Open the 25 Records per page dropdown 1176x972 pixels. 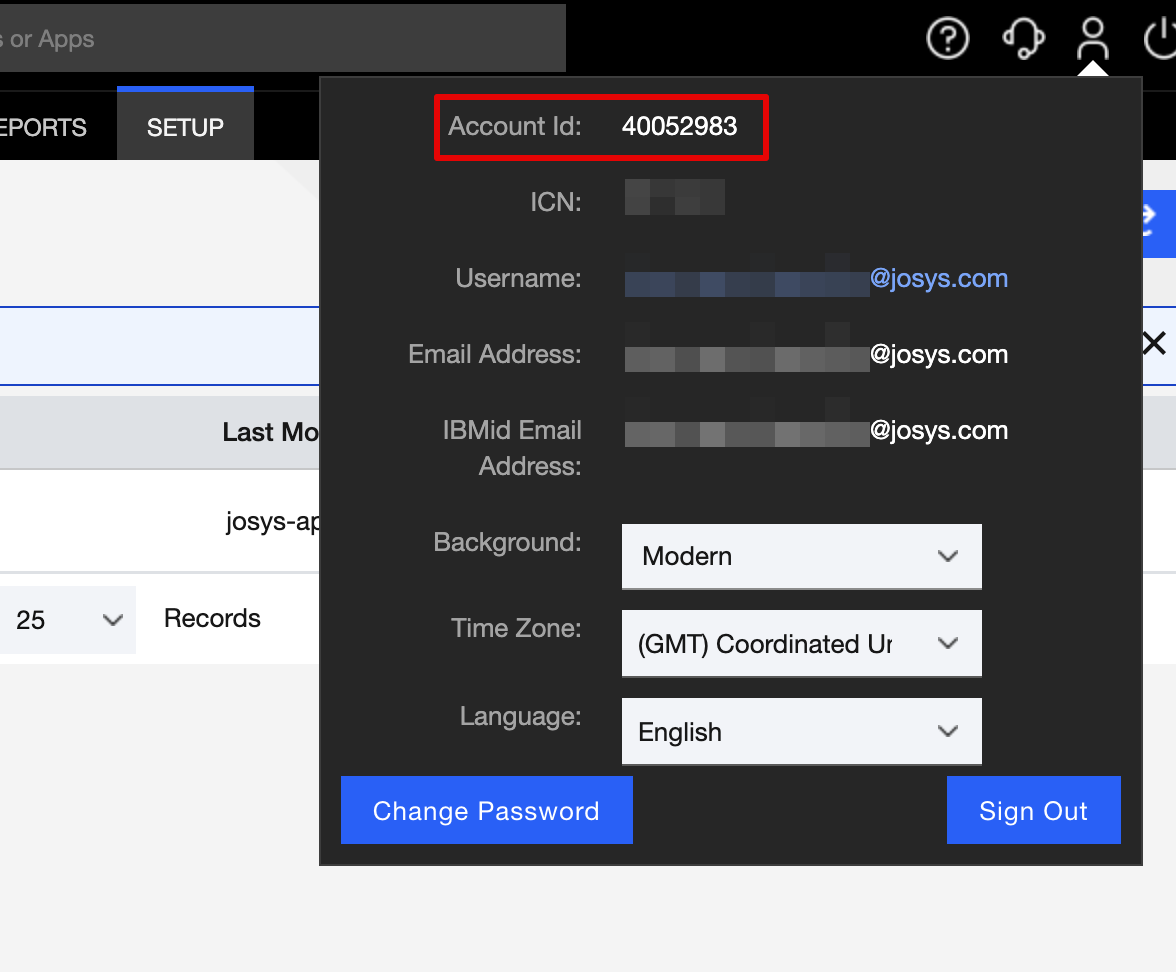67,620
